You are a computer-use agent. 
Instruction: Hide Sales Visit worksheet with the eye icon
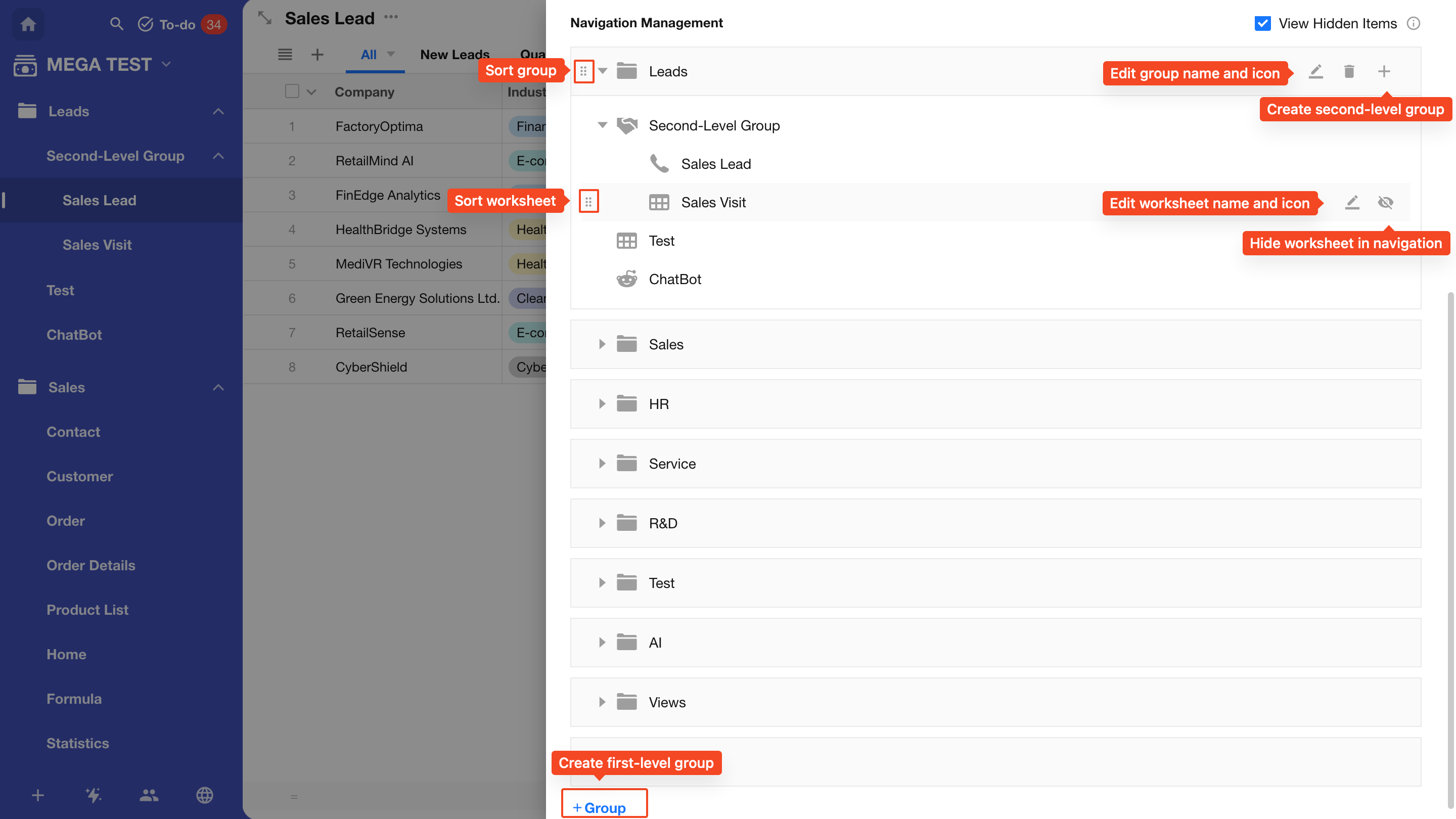(1386, 202)
